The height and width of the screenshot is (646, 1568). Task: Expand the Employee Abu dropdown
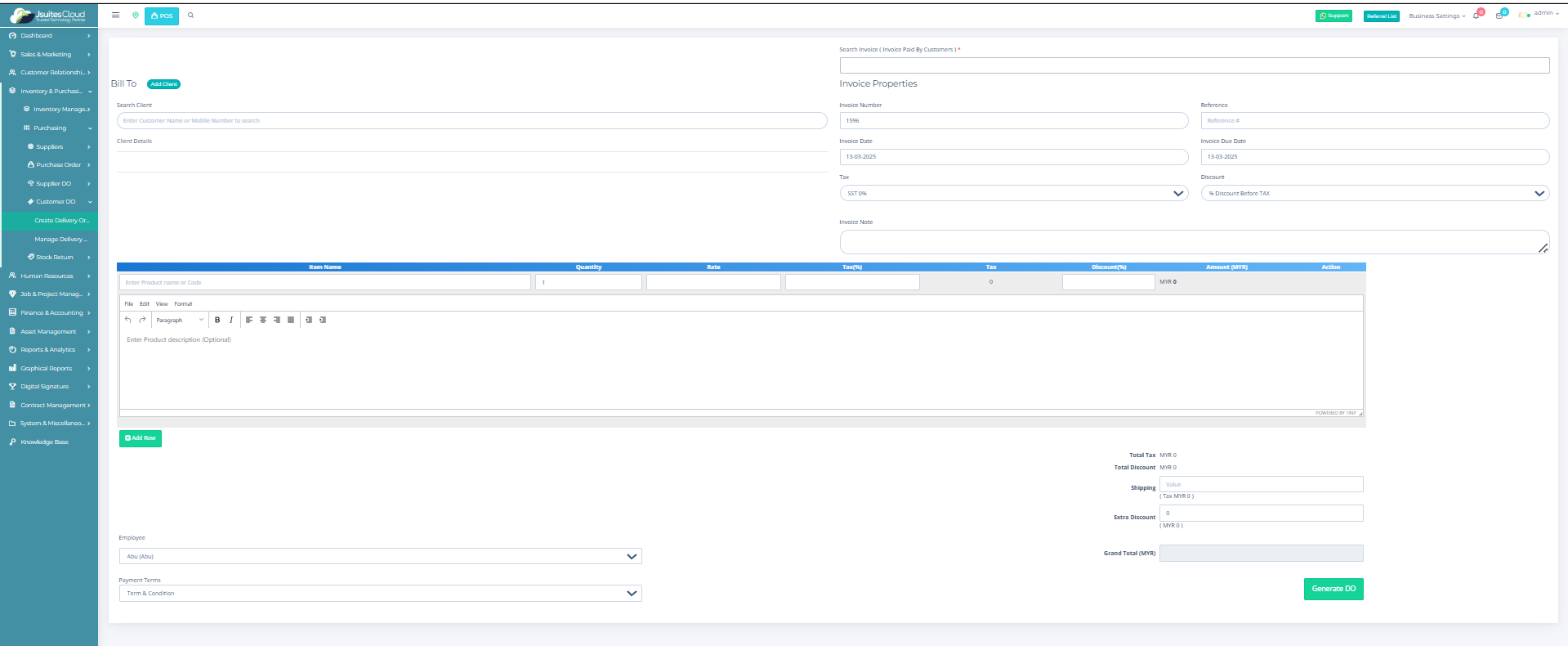click(x=380, y=557)
